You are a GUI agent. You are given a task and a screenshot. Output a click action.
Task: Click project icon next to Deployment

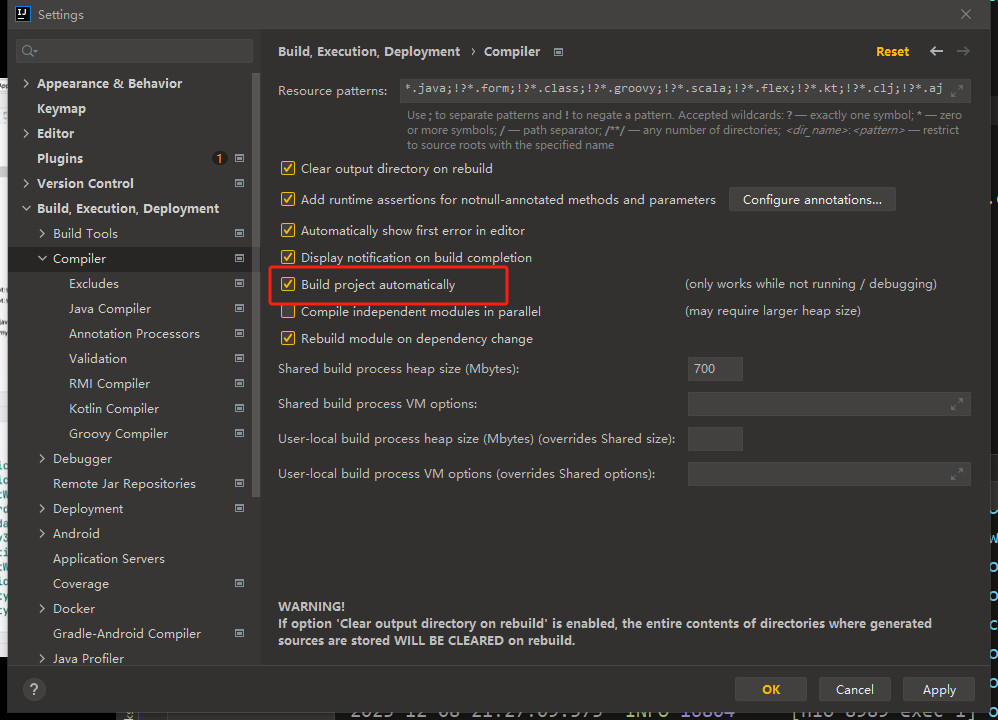[239, 508]
